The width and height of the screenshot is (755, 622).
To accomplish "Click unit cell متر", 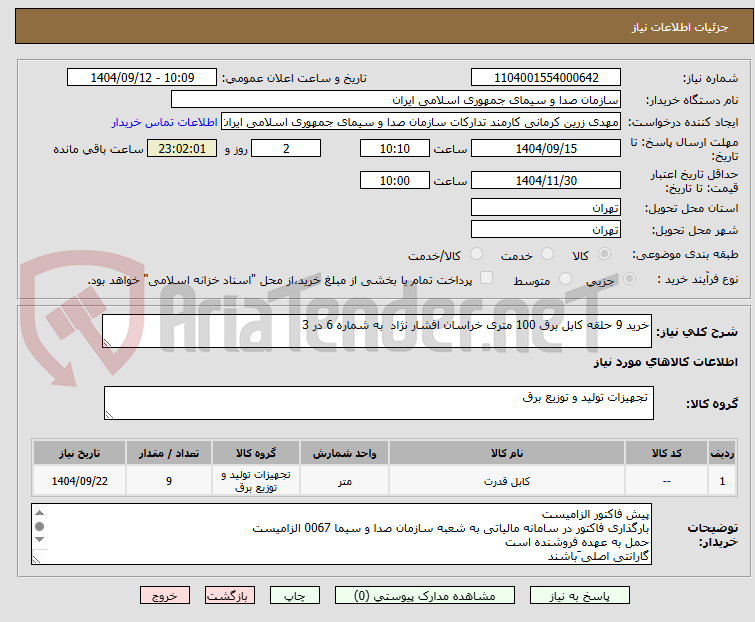I will coord(344,481).
